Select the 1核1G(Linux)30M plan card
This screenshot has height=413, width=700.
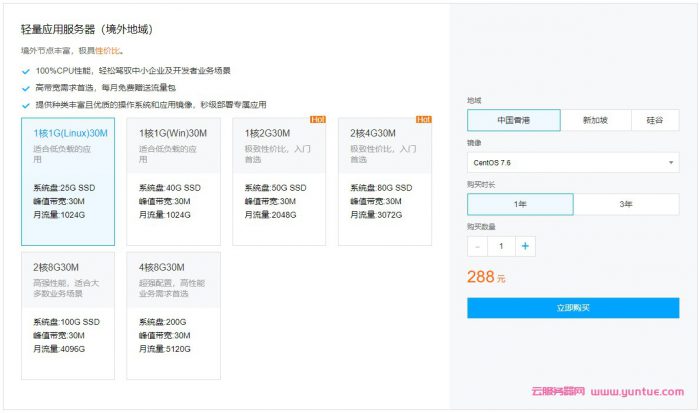(67, 180)
